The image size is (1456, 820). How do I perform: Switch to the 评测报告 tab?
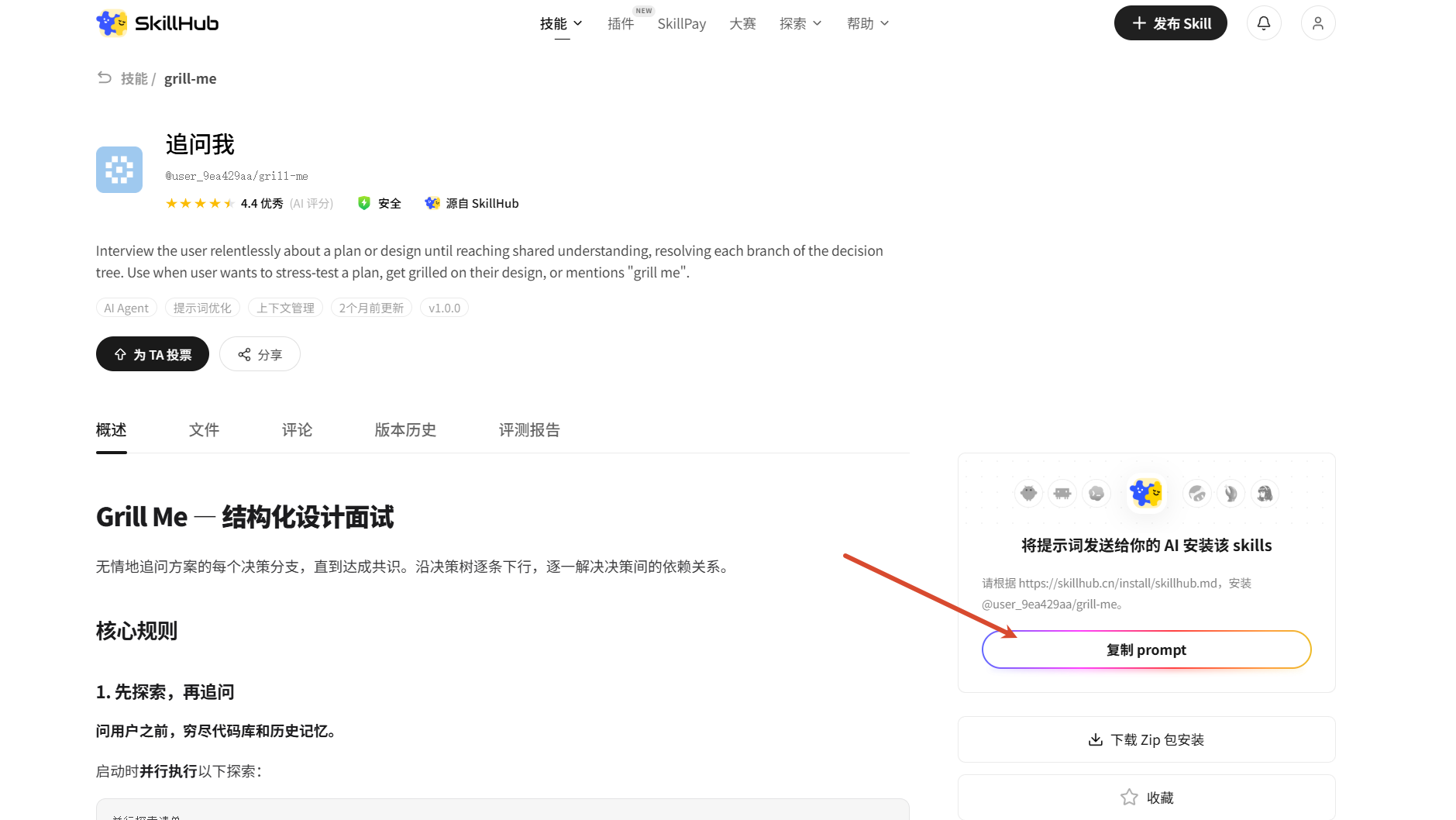530,430
